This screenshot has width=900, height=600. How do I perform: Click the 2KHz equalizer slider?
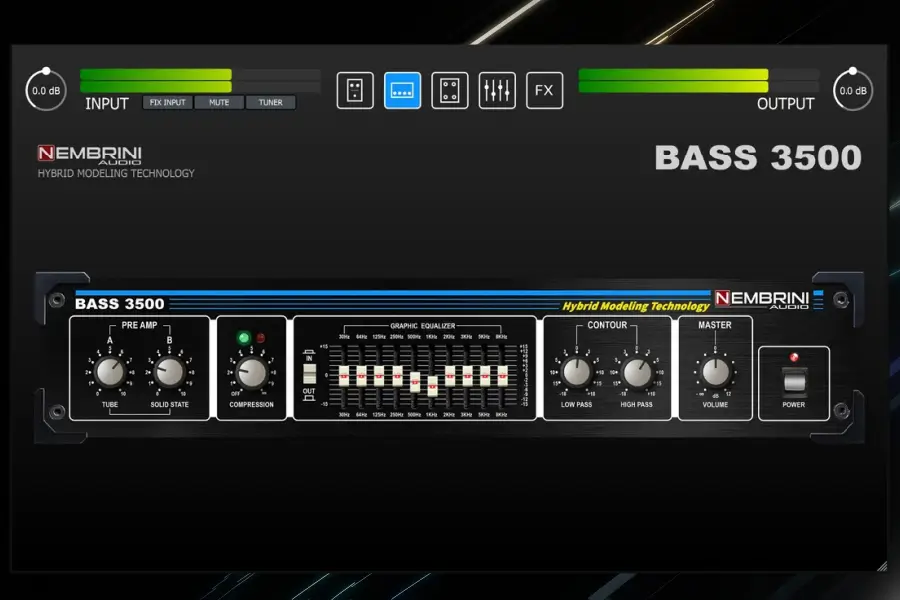pyautogui.click(x=450, y=376)
